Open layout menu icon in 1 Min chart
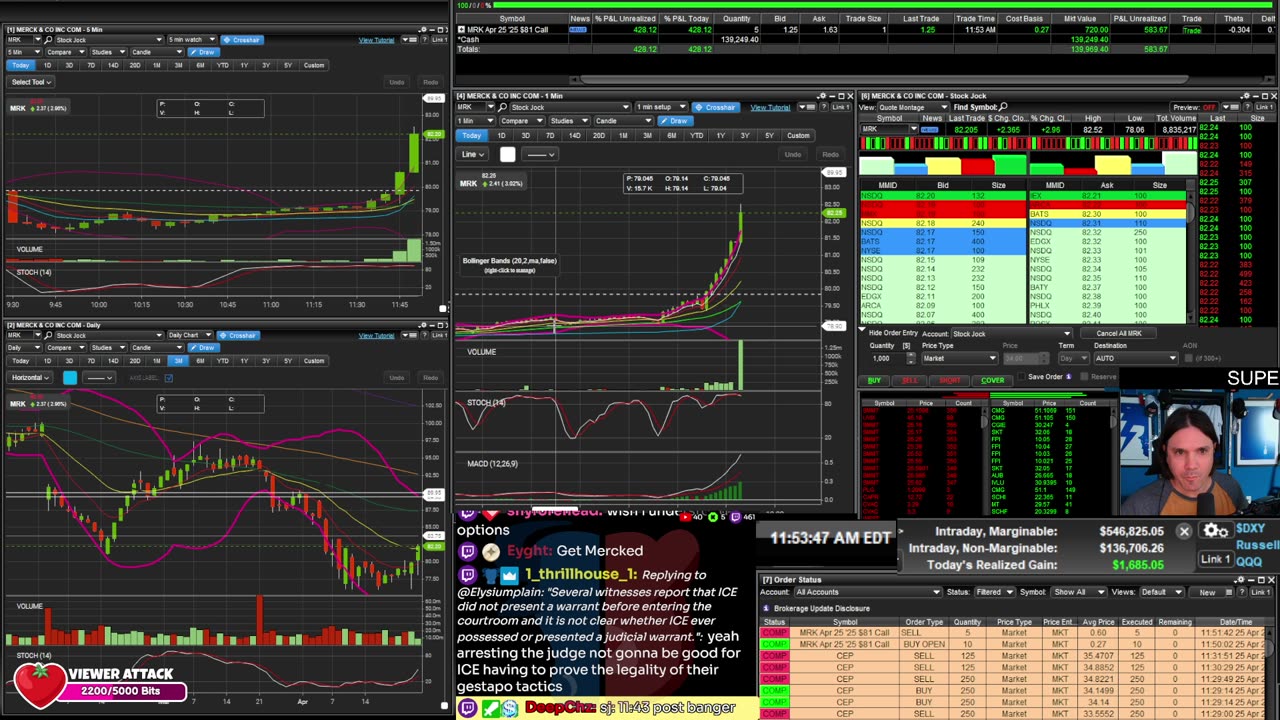This screenshot has height=720, width=1280. pos(810,107)
